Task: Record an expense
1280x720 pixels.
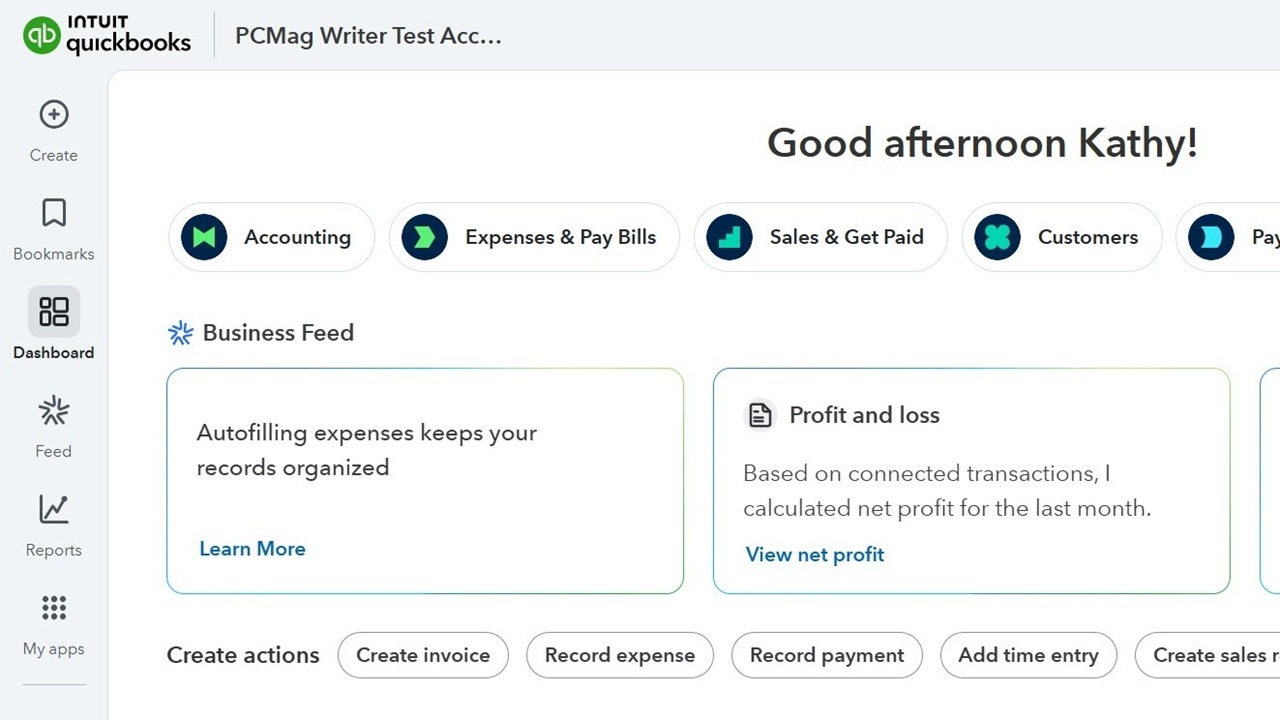Action: point(619,655)
